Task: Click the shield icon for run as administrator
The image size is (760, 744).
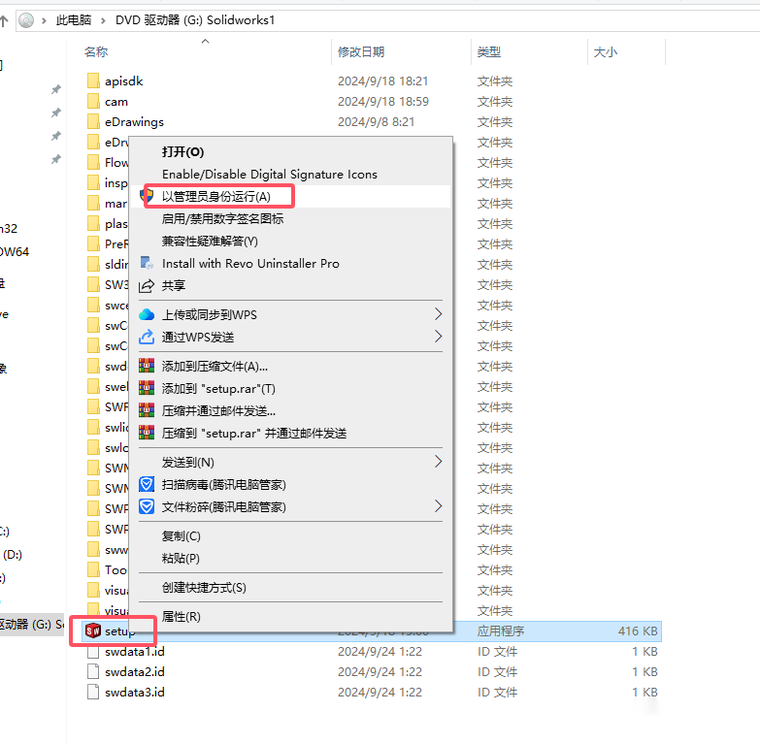Action: [x=147, y=197]
